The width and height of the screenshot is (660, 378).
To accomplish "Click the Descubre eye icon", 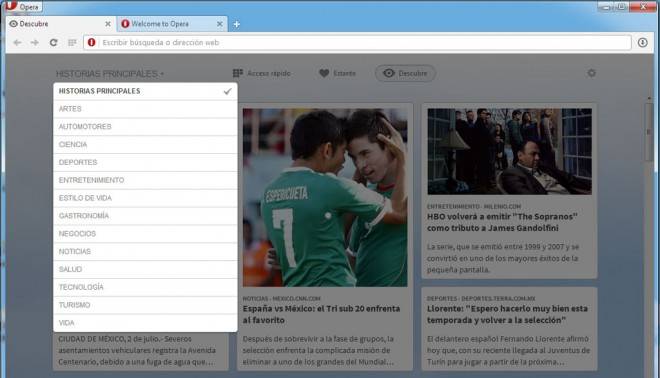I will coord(389,73).
